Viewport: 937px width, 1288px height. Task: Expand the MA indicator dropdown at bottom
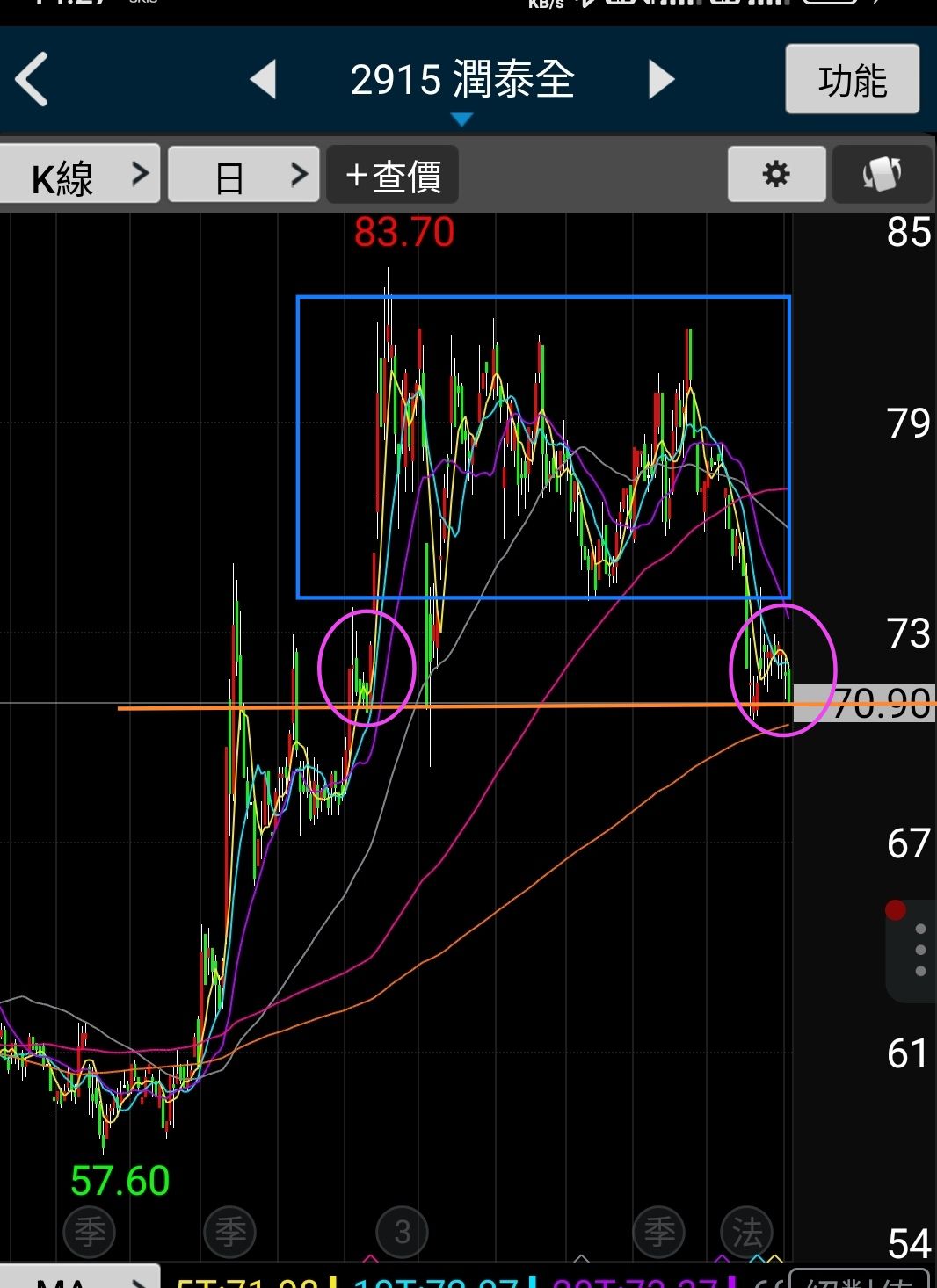(x=79, y=1277)
